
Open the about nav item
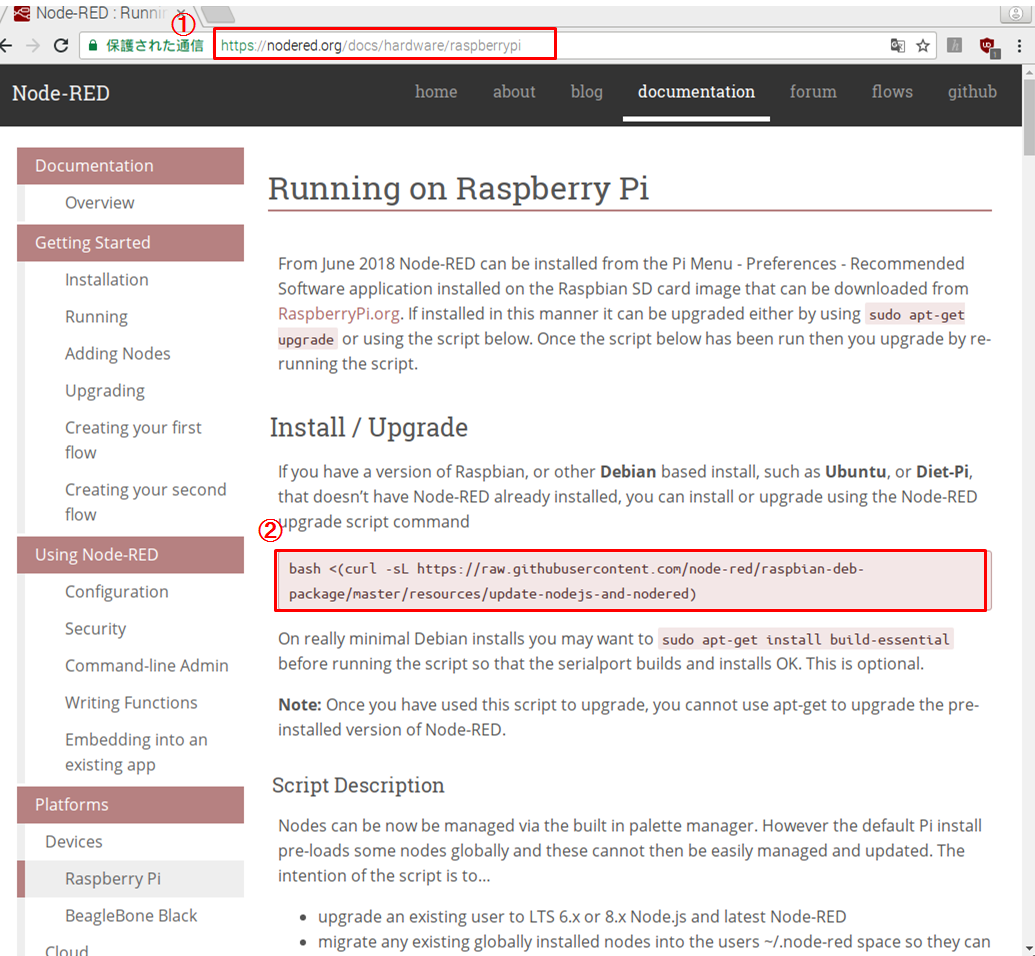click(x=514, y=92)
